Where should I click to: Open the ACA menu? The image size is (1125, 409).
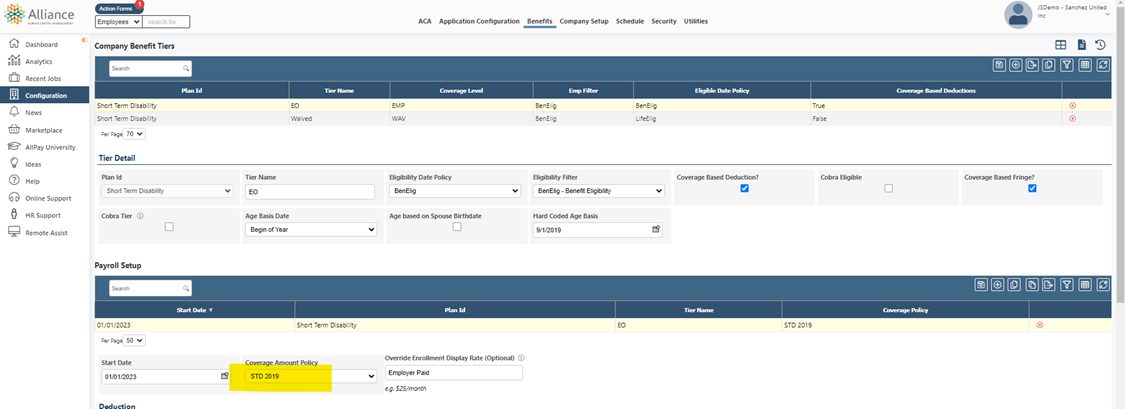click(x=425, y=22)
